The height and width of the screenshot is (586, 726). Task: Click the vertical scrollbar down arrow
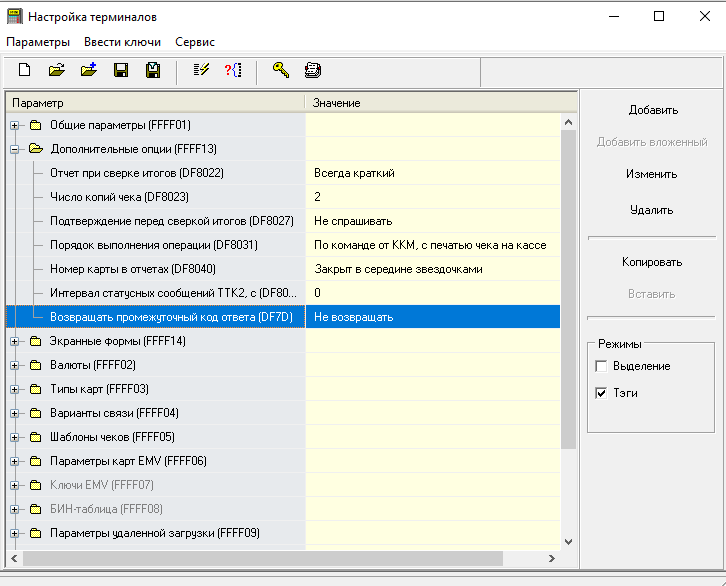tap(569, 541)
